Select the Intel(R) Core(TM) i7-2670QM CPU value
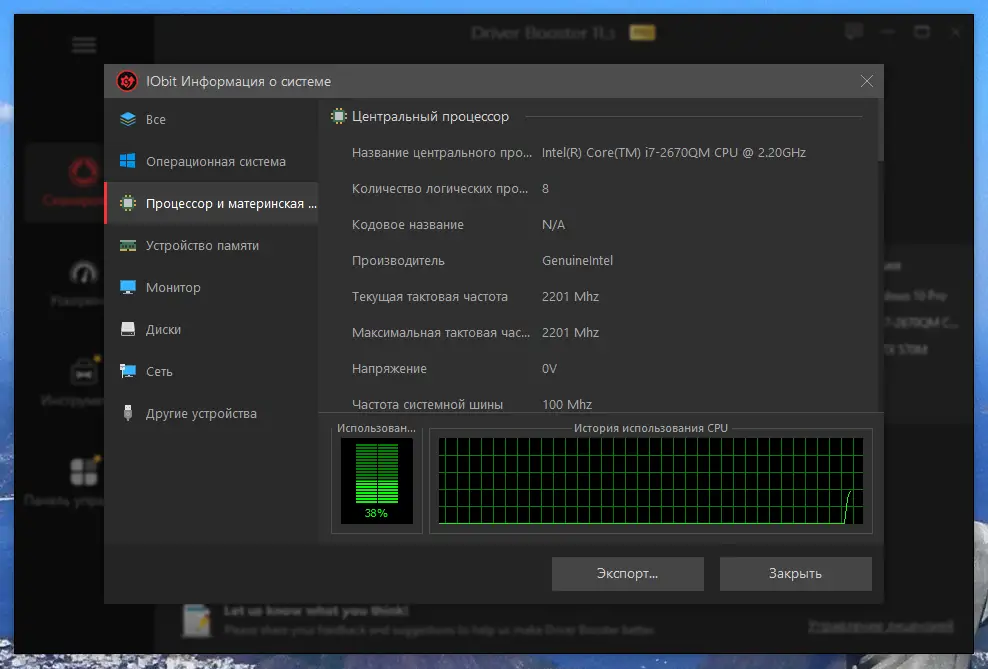Screen dimensions: 988x669 [674, 152]
